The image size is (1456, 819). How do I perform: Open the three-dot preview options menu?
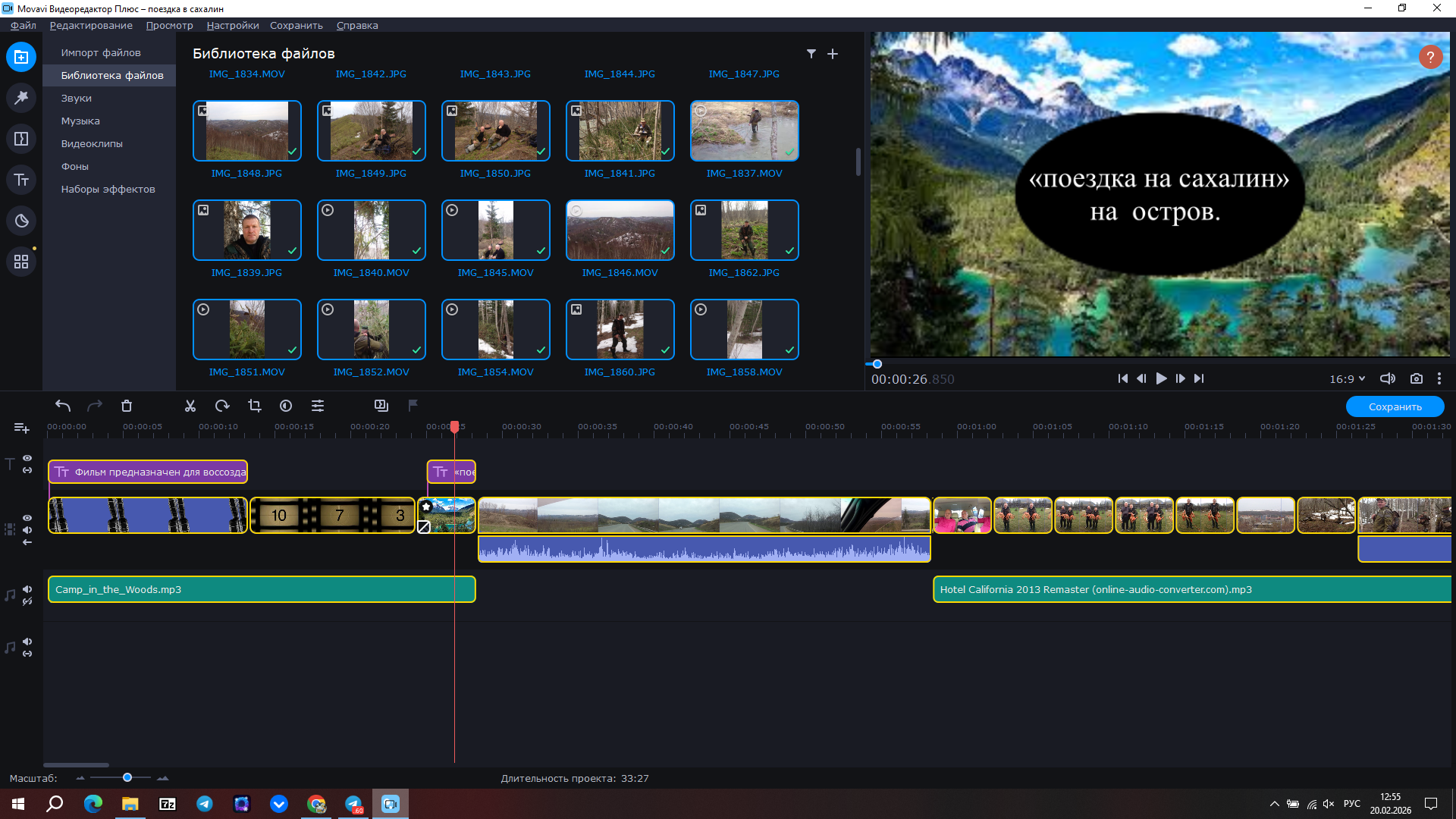1439,379
